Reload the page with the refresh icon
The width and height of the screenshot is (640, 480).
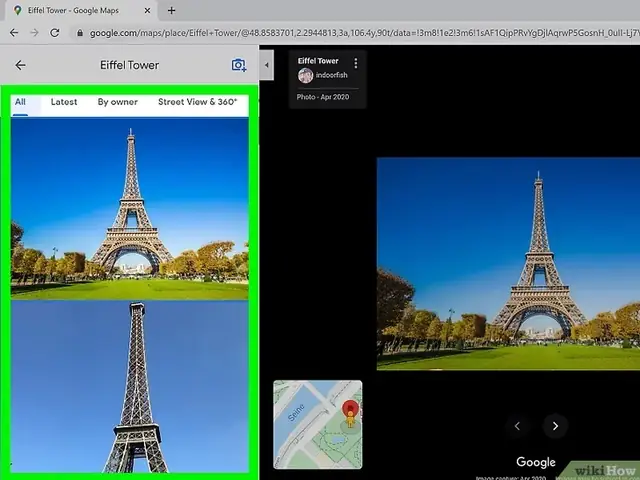(55, 33)
